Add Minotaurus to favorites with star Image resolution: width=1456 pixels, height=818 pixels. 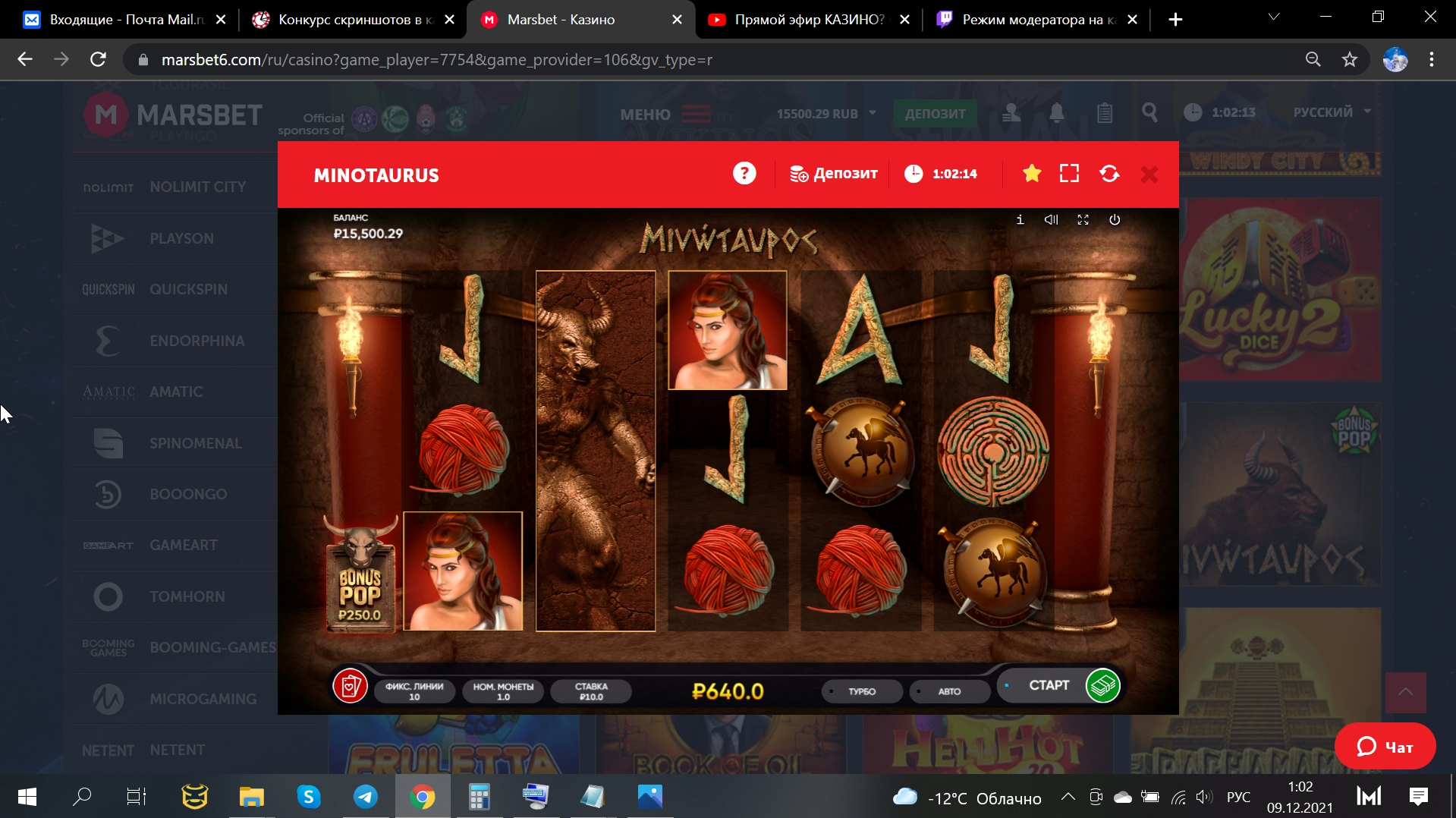point(1031,174)
